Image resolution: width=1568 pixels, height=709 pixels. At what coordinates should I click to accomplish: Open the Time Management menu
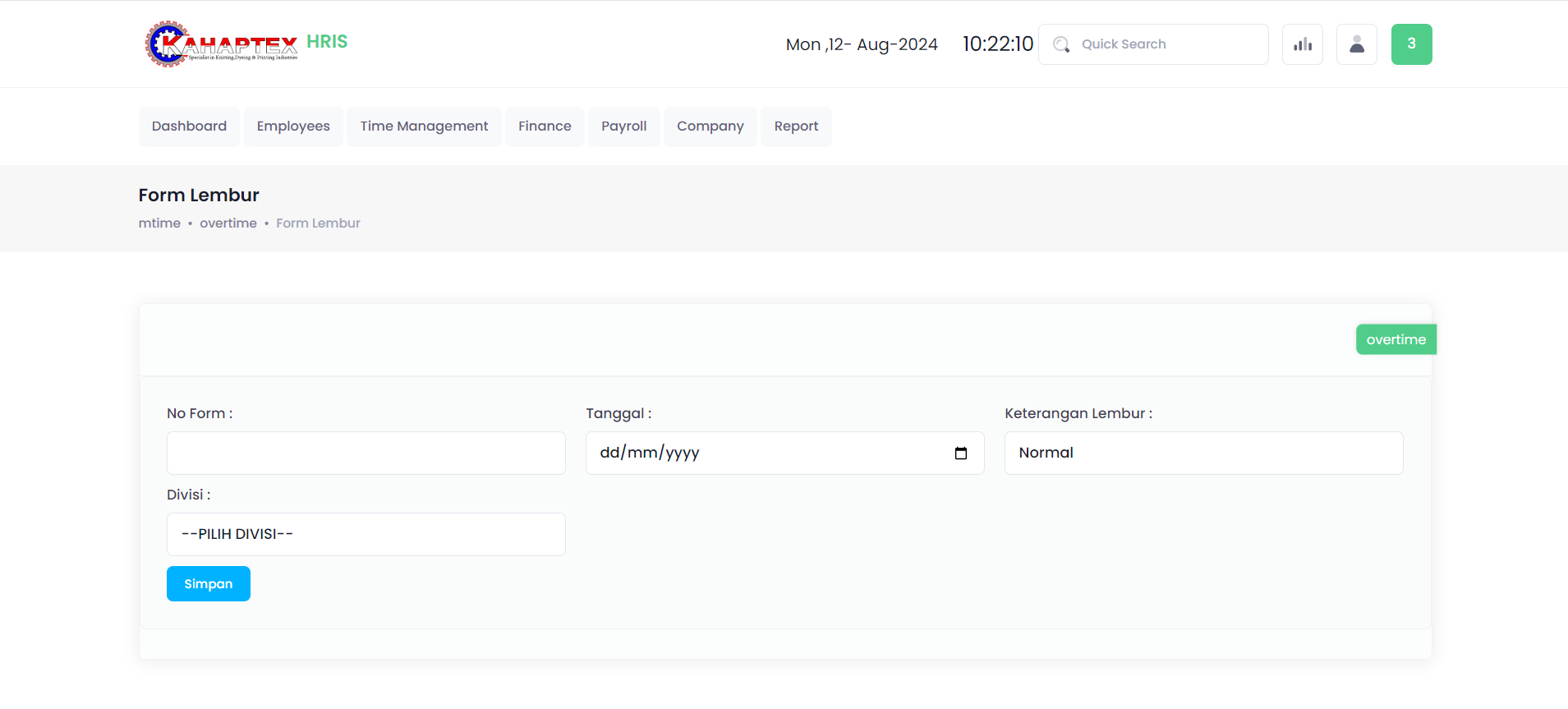click(424, 127)
